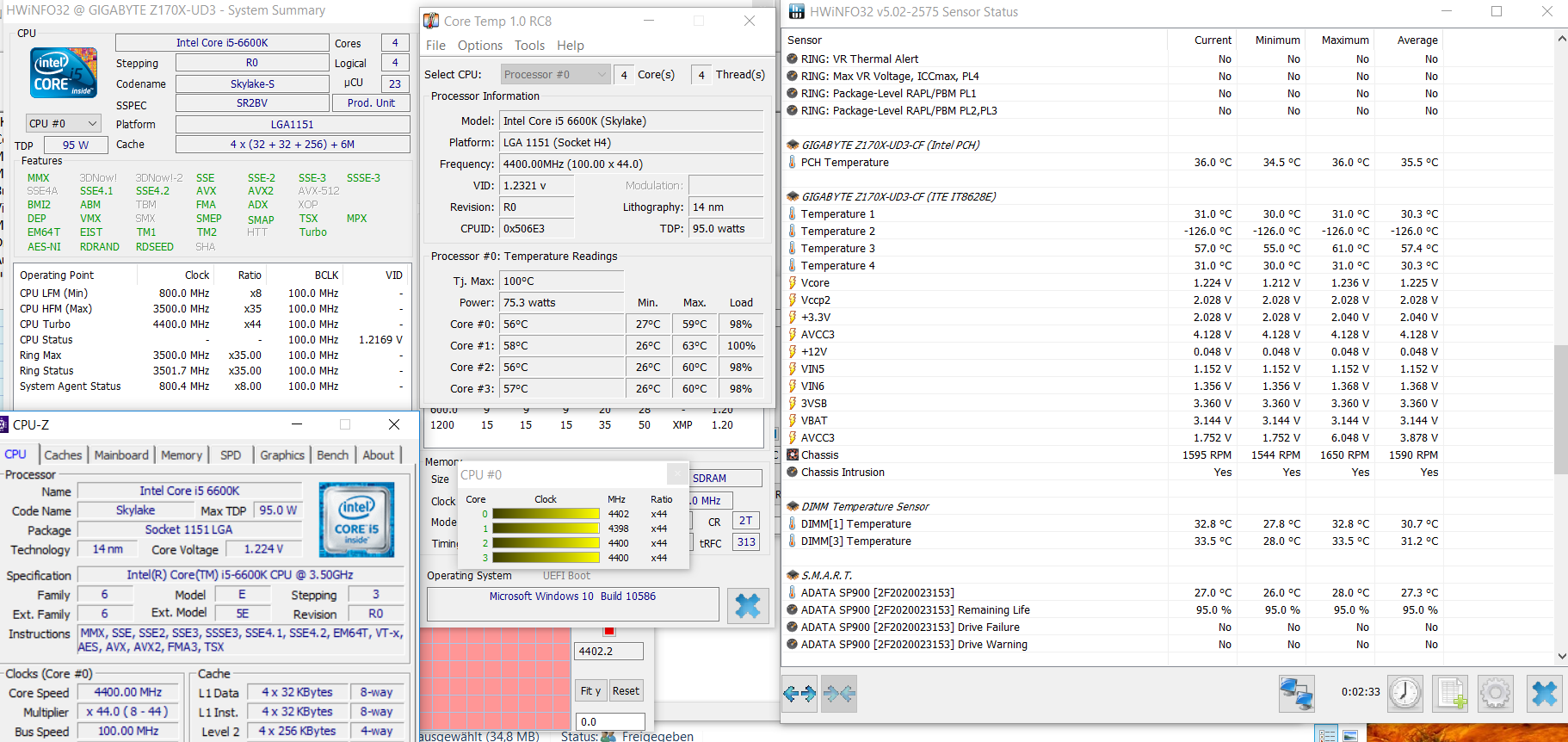Open the Help menu in Core Temp
Viewport: 1568px width, 742px height.
coord(570,46)
